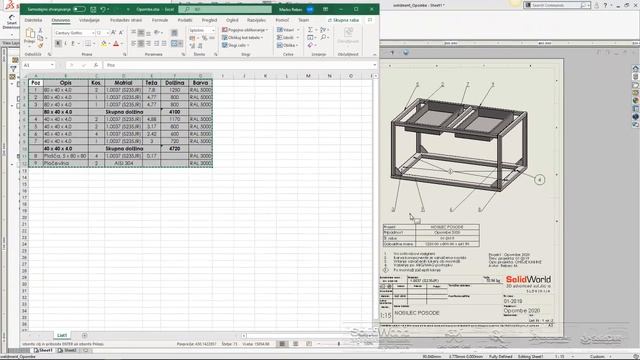Image resolution: width=640 pixels, height=360 pixels.
Task: Select the cell containing 4720
Action: click(175, 149)
